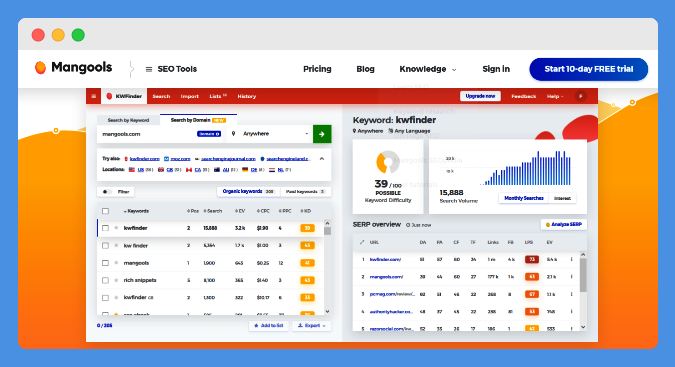Tick the select-all keywords header checkbox
The width and height of the screenshot is (675, 367).
point(105,211)
